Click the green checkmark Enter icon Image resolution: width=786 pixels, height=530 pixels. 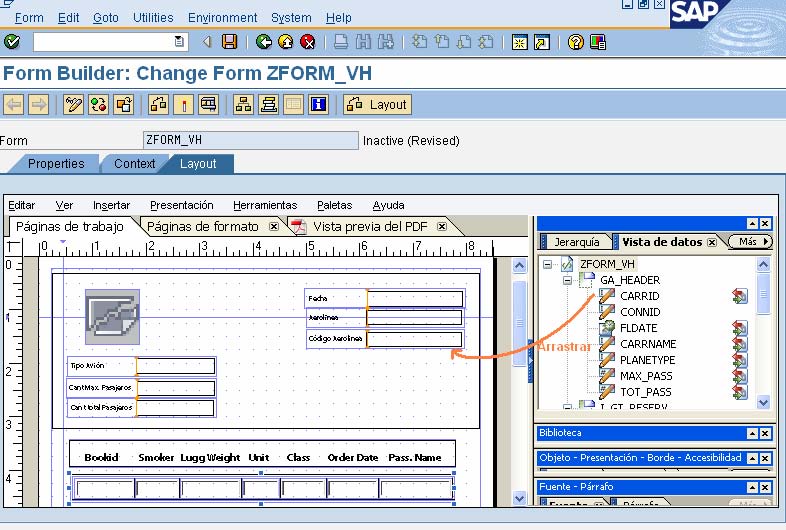pos(12,41)
